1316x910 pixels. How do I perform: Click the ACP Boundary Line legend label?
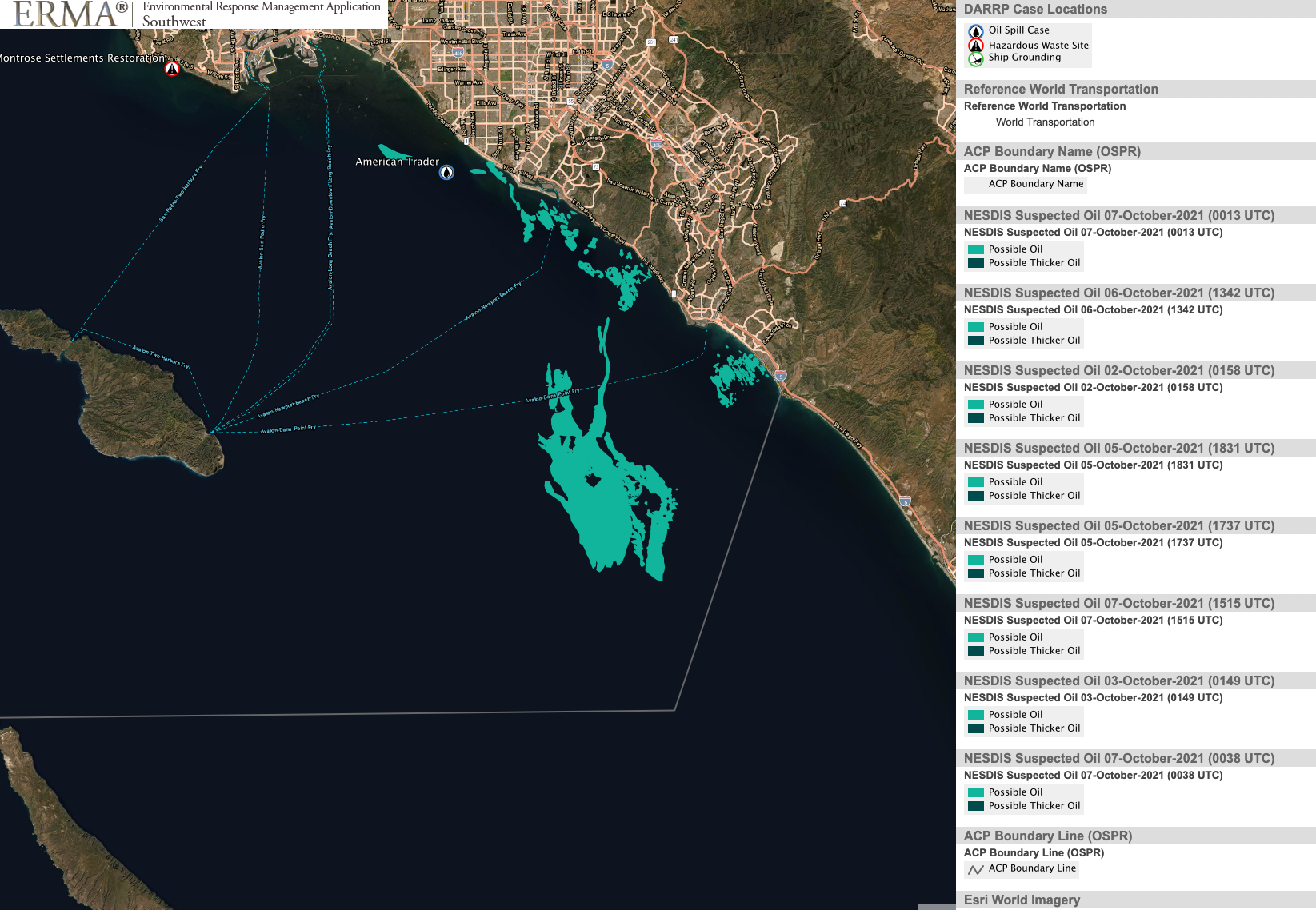1032,868
